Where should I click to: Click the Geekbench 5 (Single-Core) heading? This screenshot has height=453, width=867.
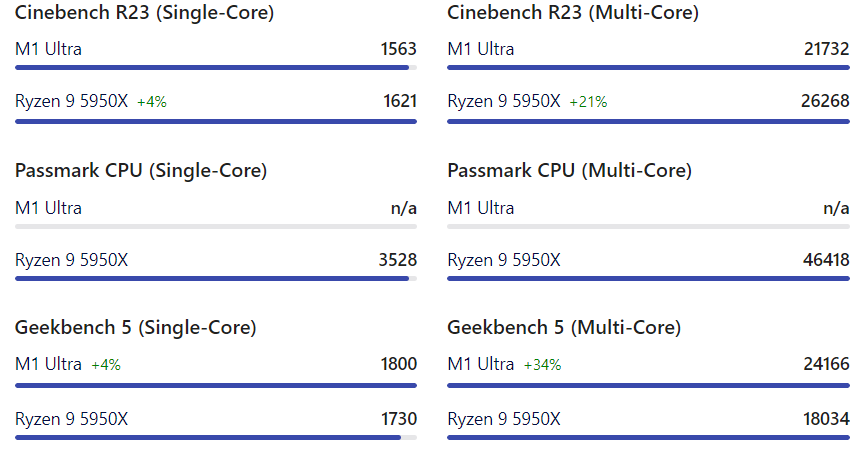135,328
